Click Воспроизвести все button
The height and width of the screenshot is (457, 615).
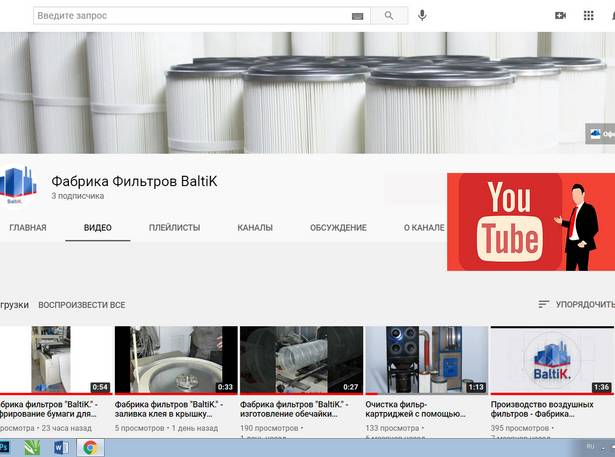pos(82,305)
